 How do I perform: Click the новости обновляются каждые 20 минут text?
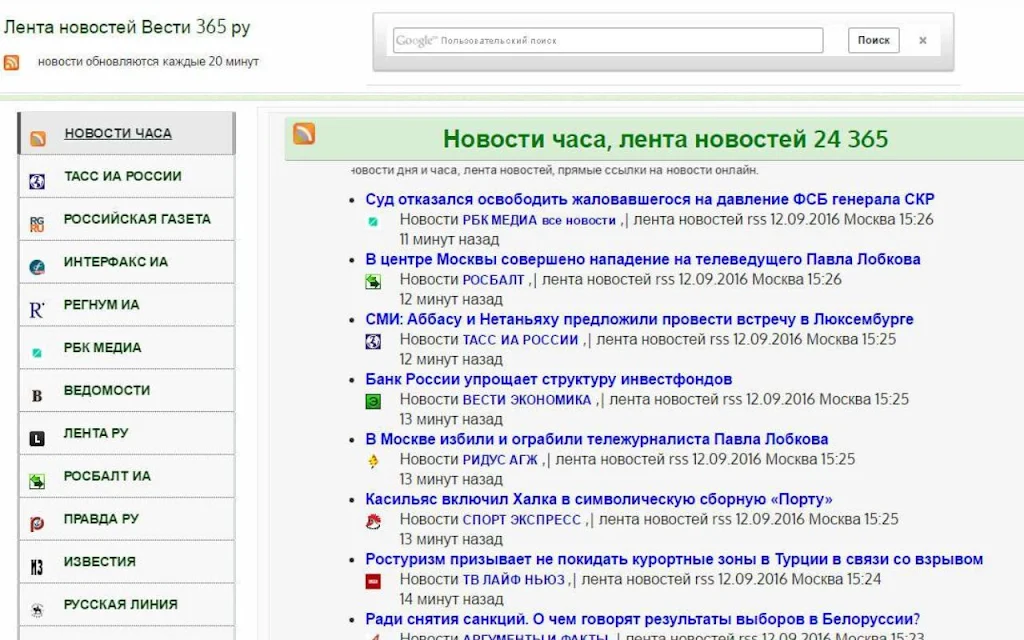[x=148, y=61]
